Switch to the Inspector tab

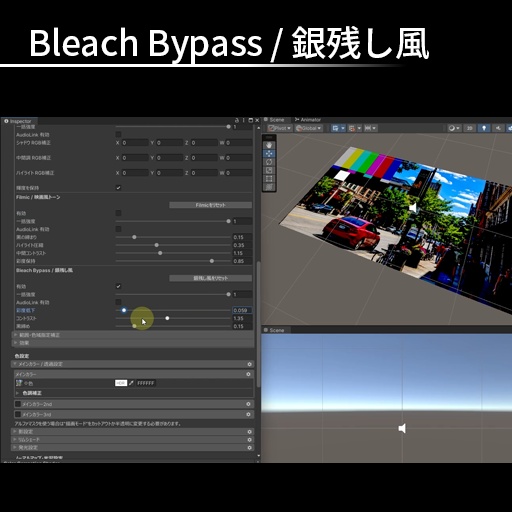pyautogui.click(x=18, y=121)
